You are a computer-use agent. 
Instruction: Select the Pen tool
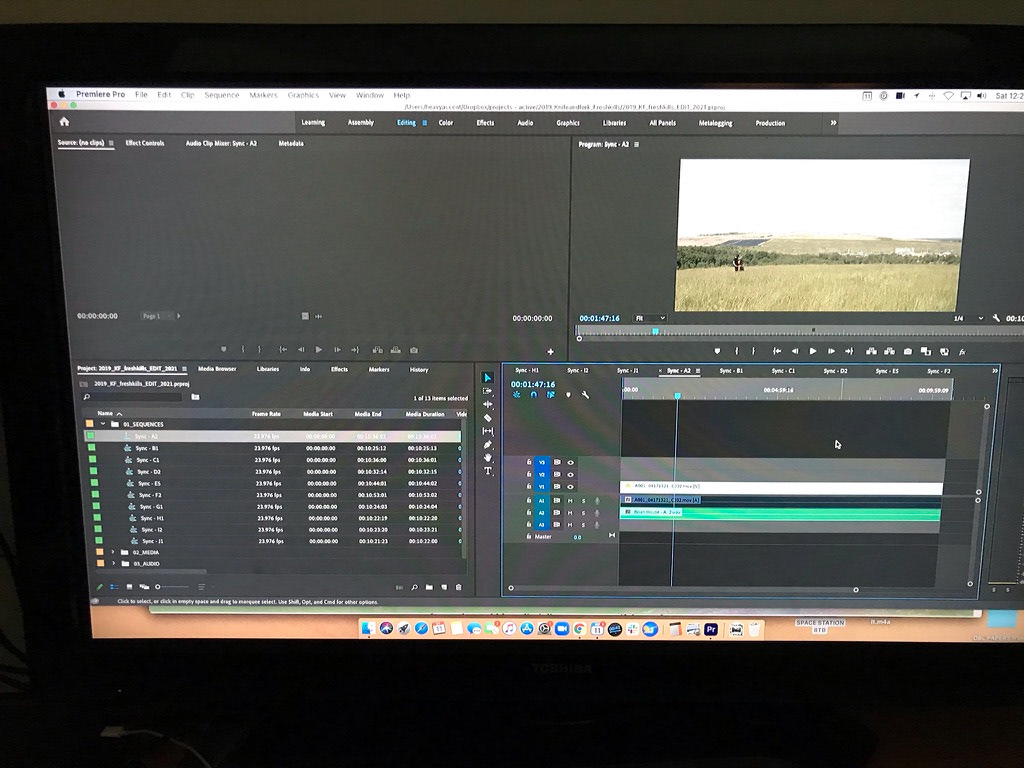pyautogui.click(x=487, y=445)
